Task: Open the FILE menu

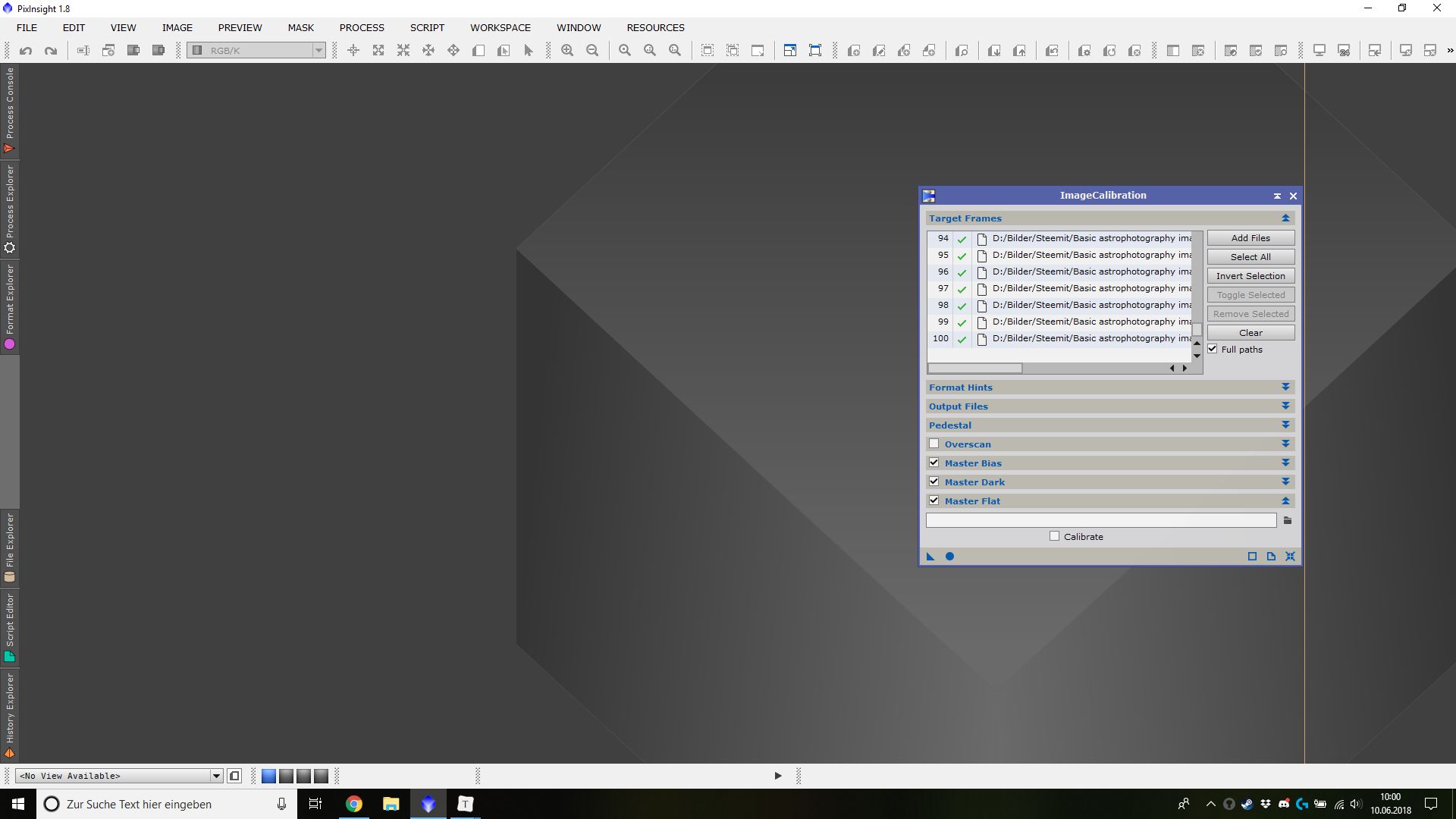Action: 27,27
